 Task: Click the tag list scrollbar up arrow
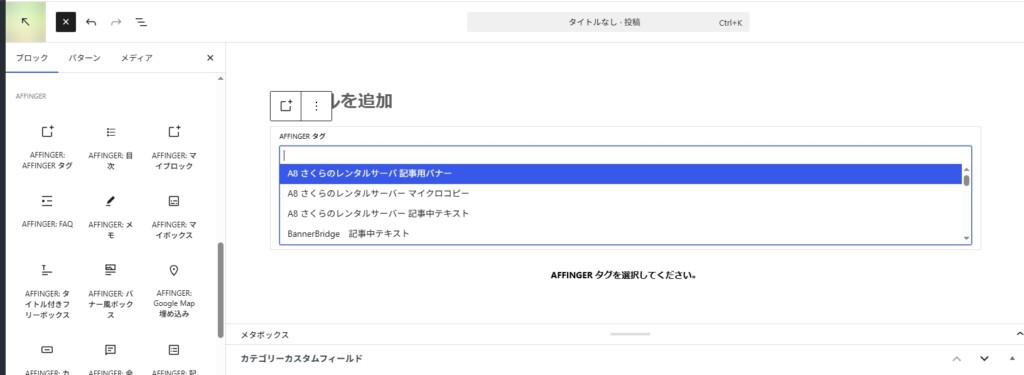click(x=967, y=169)
